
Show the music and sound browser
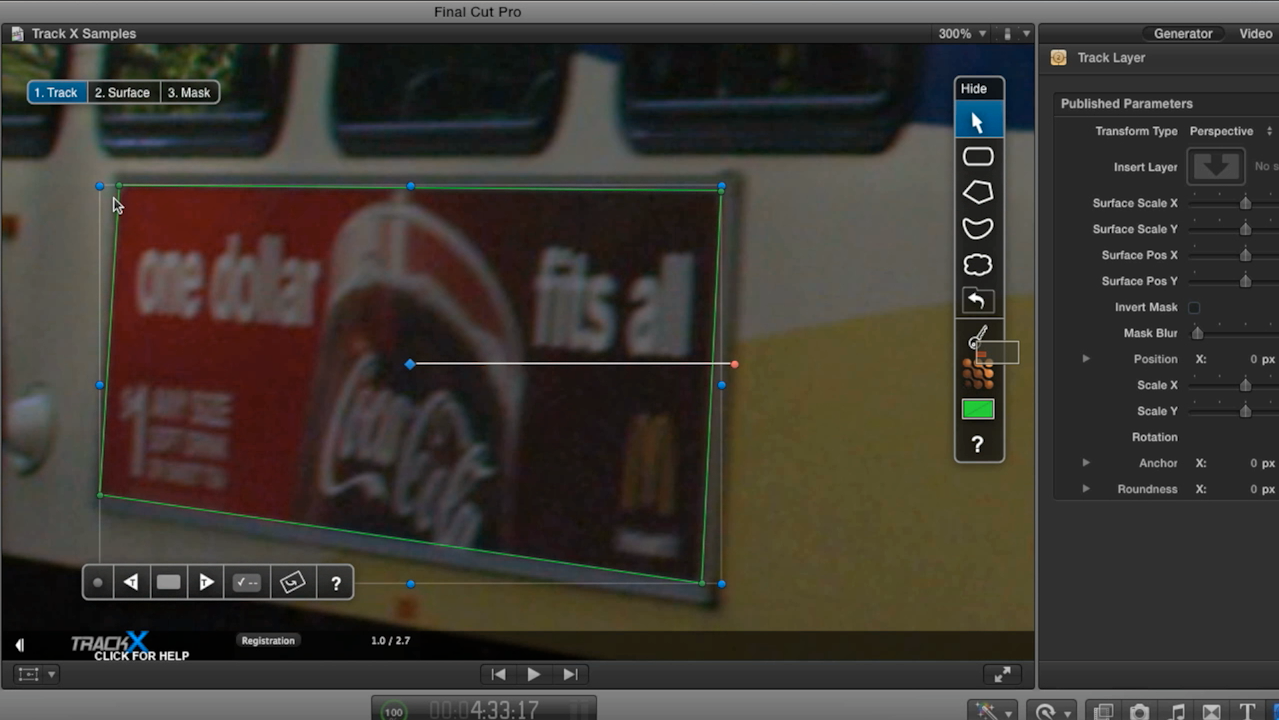coord(1177,713)
